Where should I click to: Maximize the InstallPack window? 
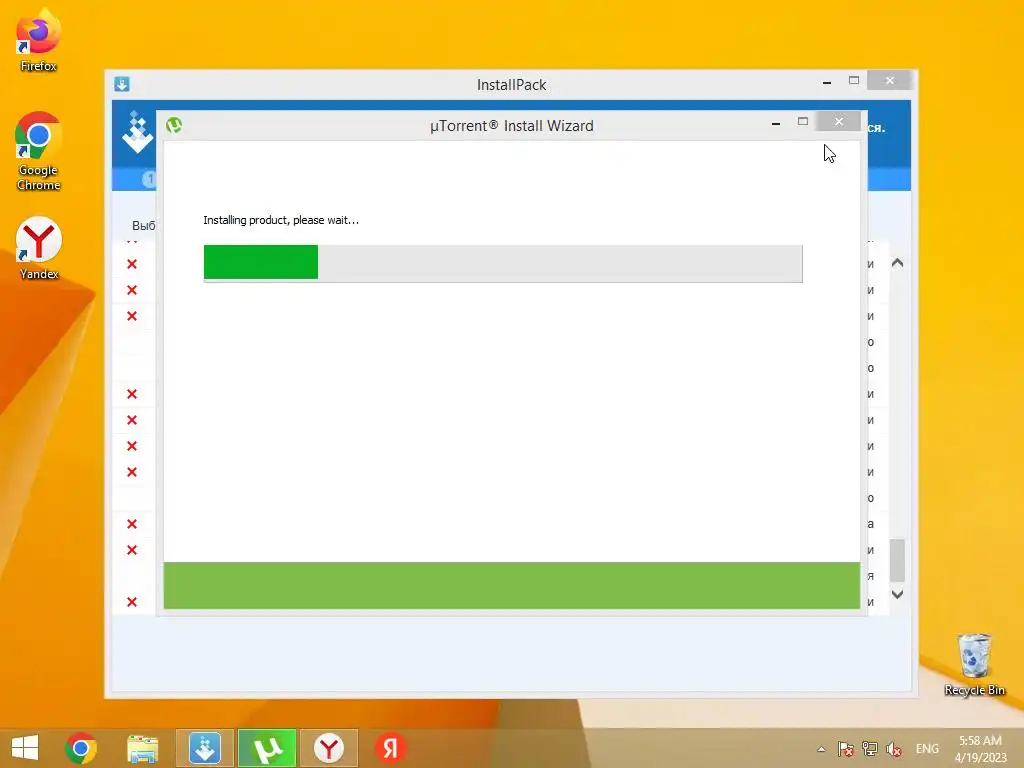(854, 80)
